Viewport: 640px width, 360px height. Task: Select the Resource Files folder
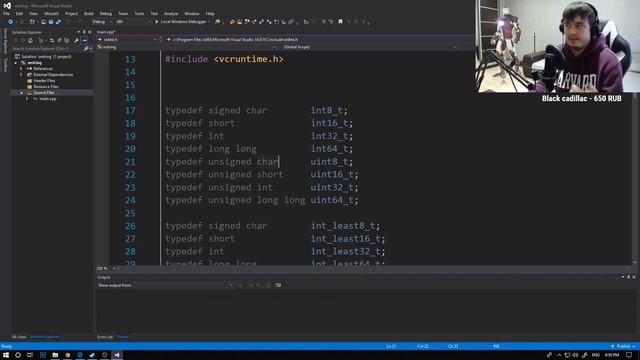point(45,87)
